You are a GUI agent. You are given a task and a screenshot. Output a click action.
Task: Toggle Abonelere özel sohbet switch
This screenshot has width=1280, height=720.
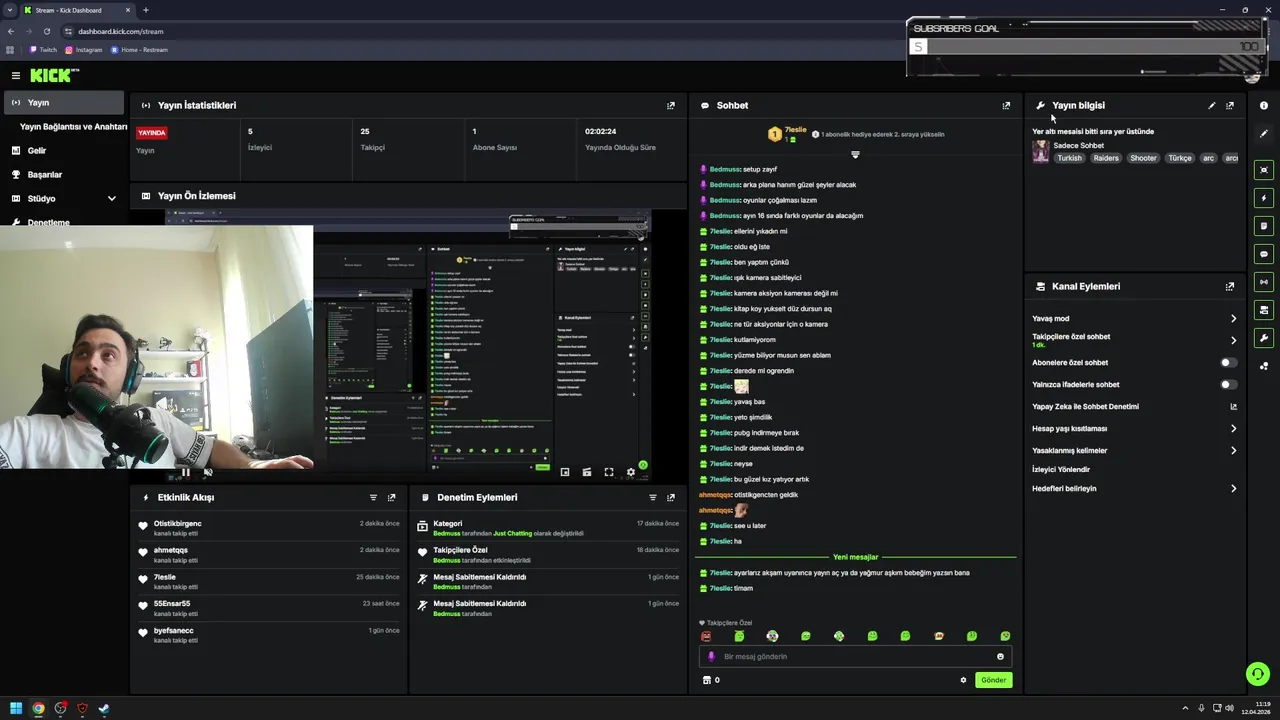[1229, 363]
